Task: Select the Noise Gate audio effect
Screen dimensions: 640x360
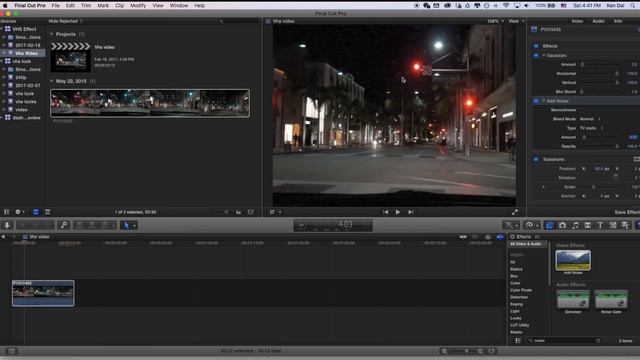Action: 611,300
